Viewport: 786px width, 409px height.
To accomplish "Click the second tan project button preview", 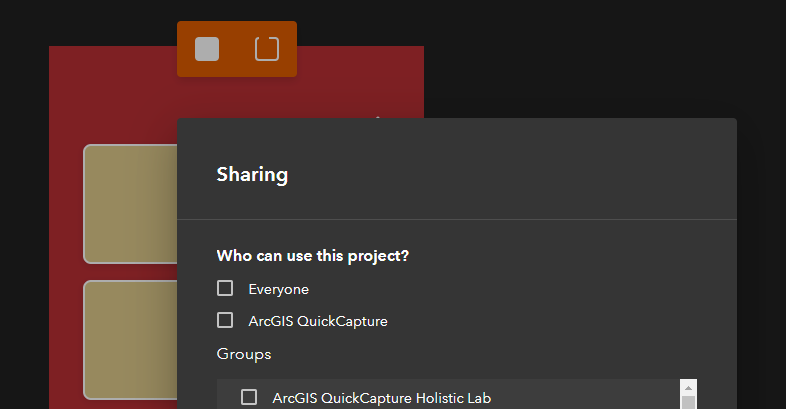I will pos(130,340).
